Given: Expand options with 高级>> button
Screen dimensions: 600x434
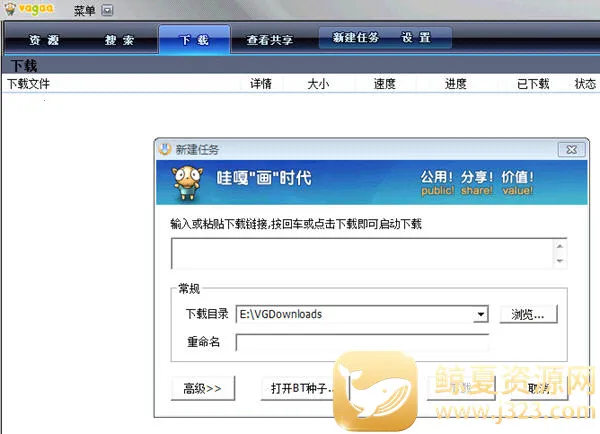Looking at the screenshot, I should click(x=203, y=388).
